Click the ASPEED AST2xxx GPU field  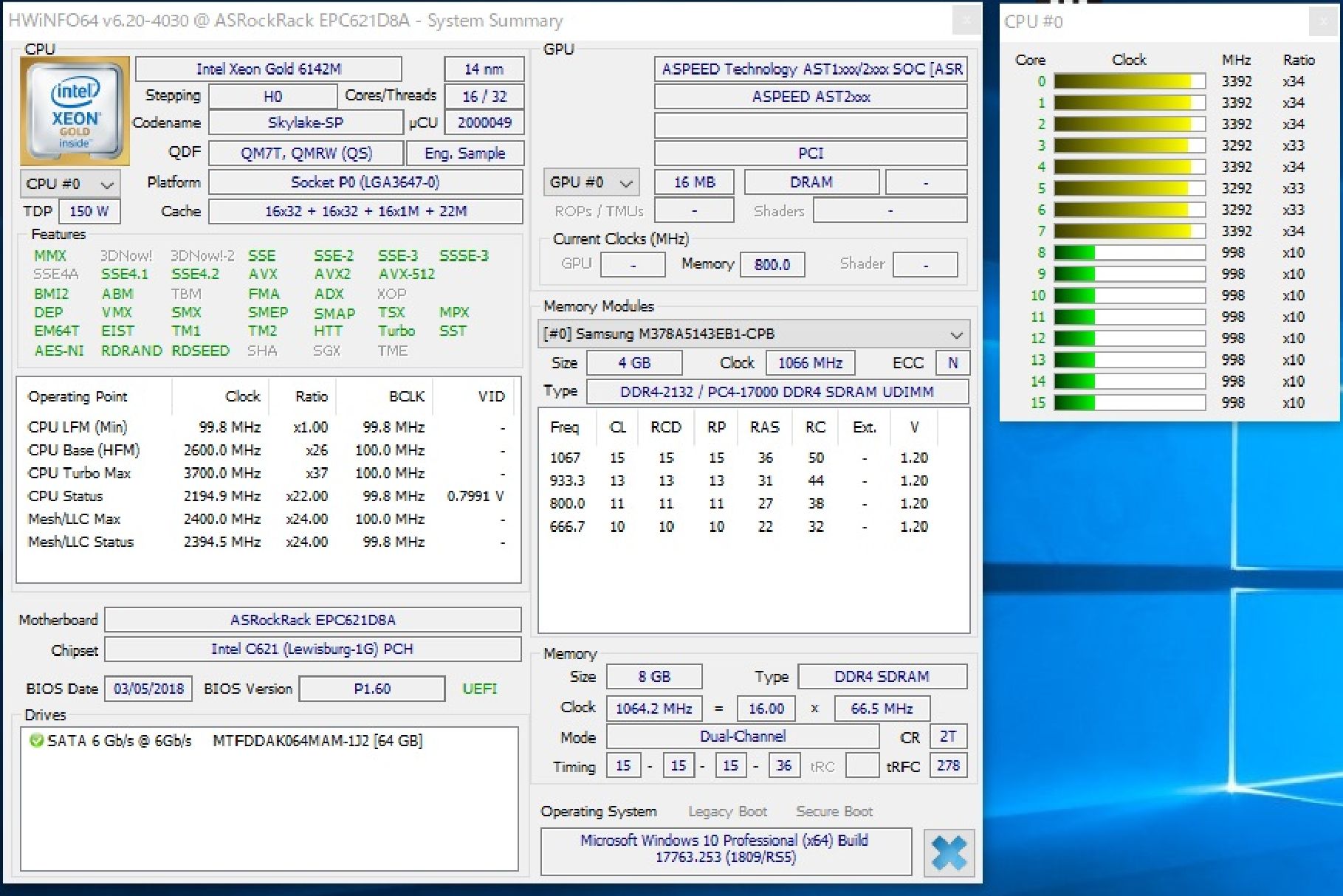tap(811, 96)
